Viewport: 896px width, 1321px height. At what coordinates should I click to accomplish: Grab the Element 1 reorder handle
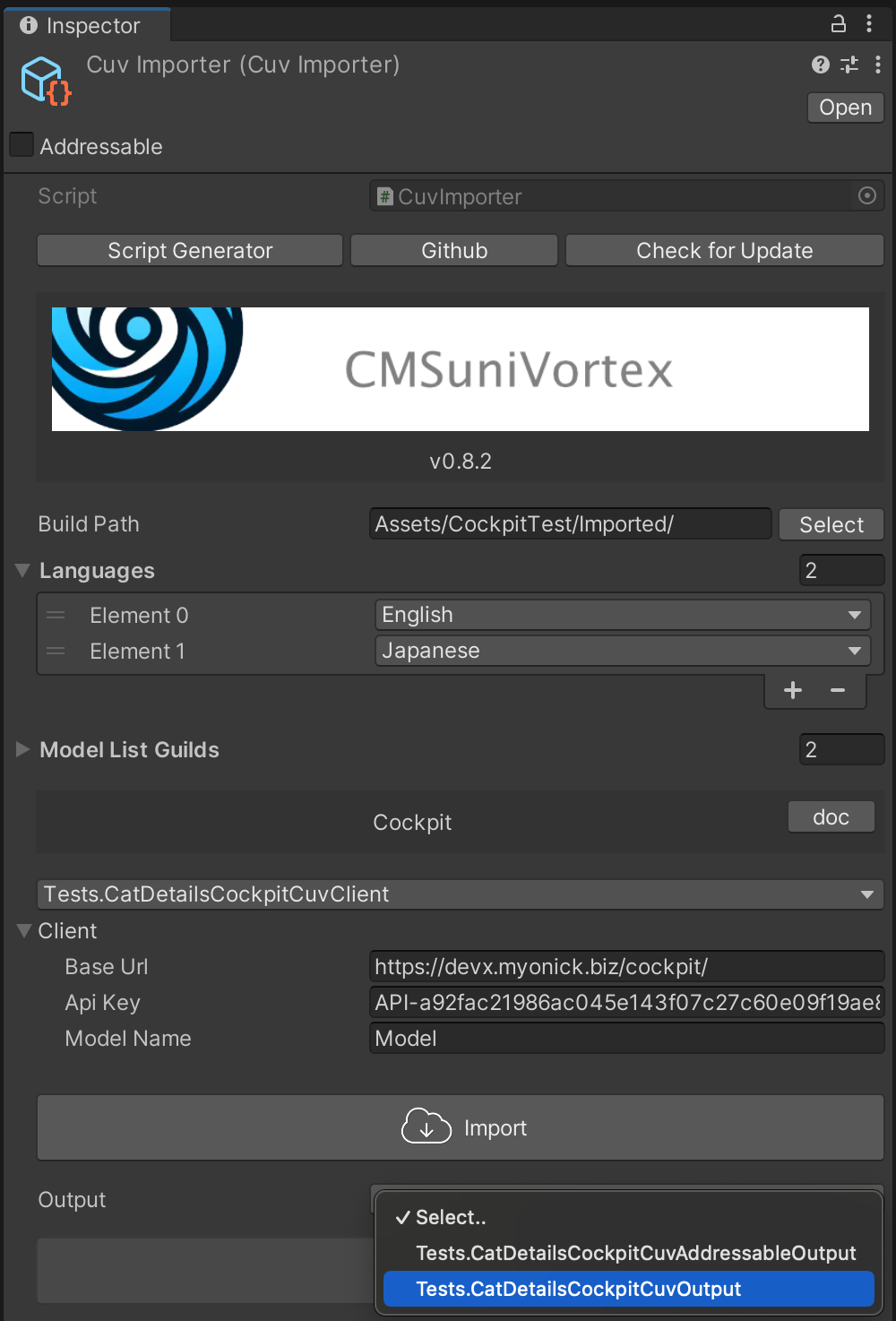56,652
